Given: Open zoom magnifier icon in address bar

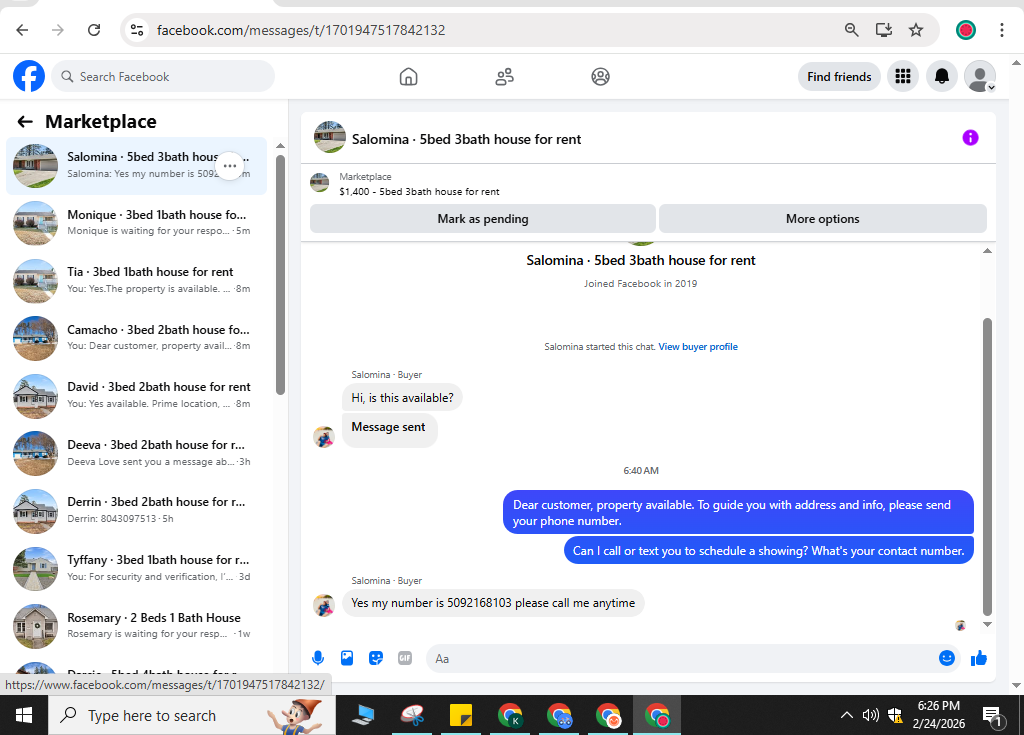Looking at the screenshot, I should coord(851,29).
